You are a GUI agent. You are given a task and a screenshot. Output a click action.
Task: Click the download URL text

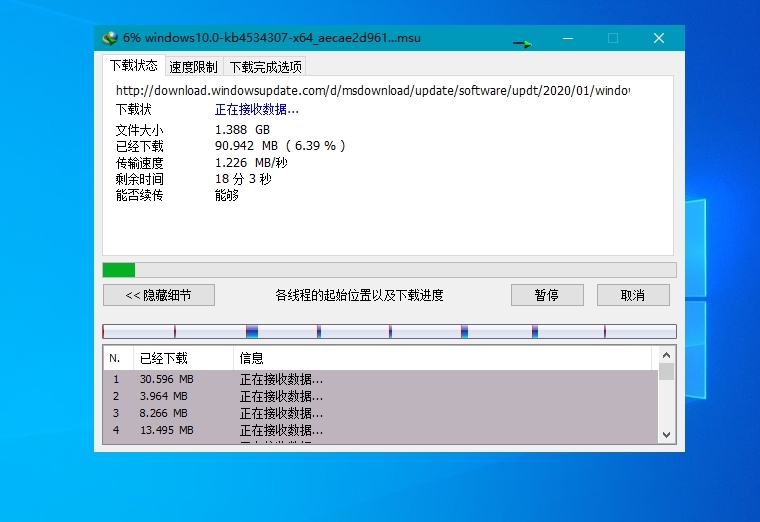(372, 91)
